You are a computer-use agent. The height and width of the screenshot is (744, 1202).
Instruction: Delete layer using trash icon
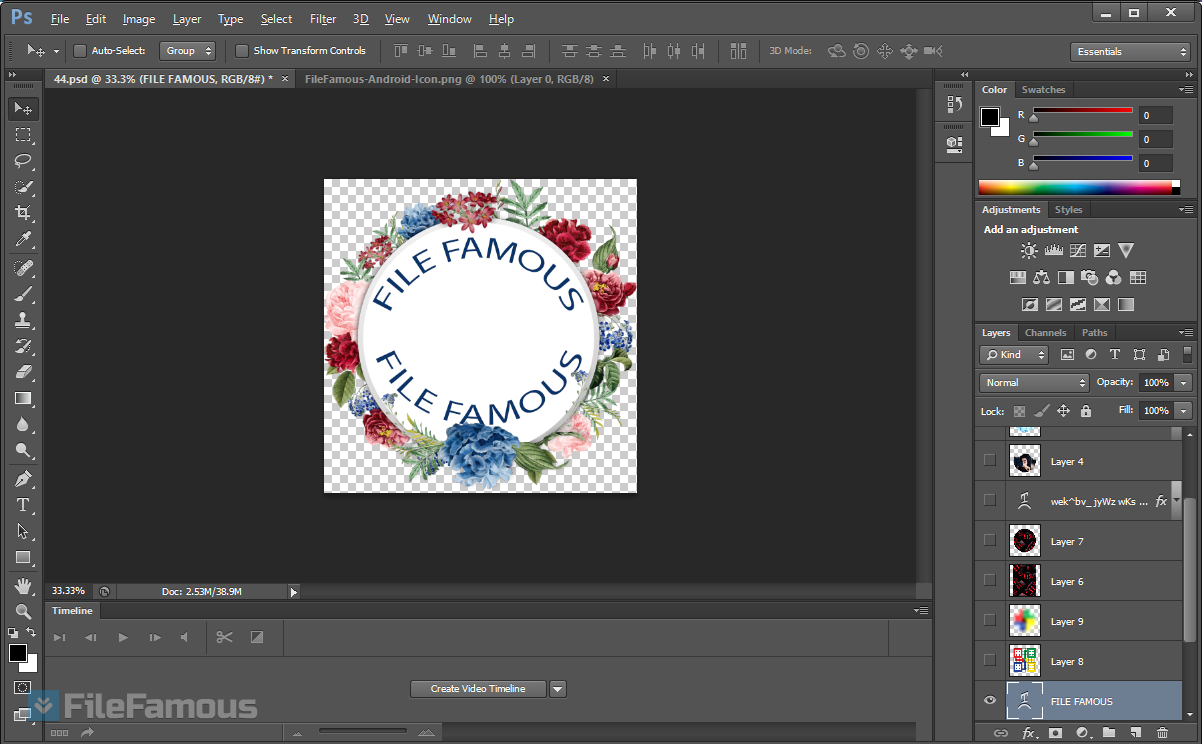pos(1161,734)
